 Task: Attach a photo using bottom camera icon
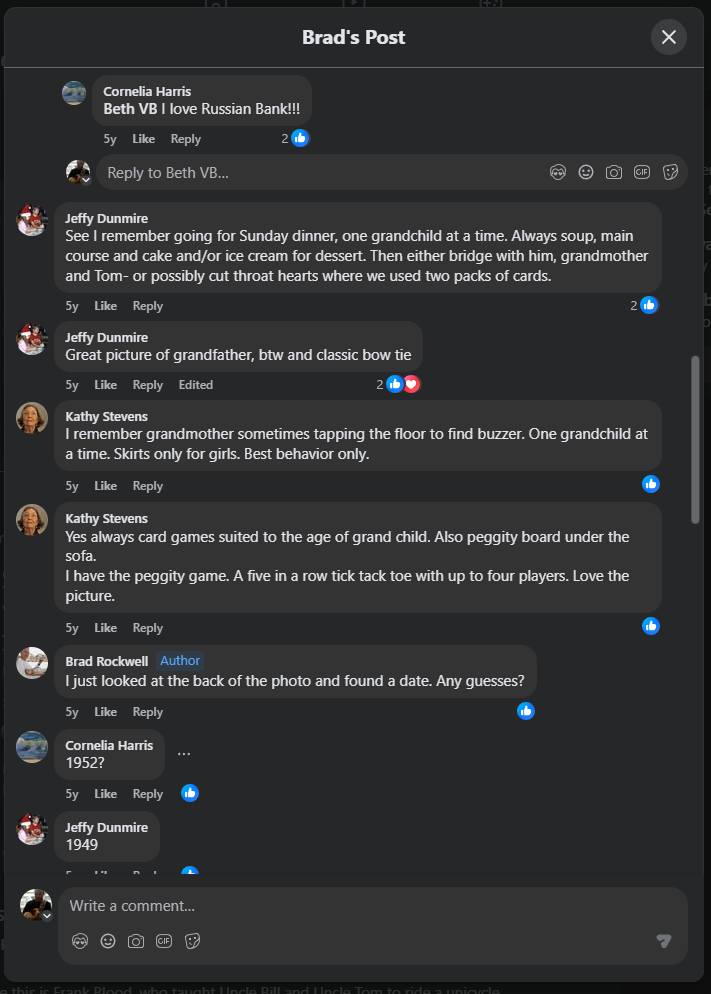coord(136,941)
